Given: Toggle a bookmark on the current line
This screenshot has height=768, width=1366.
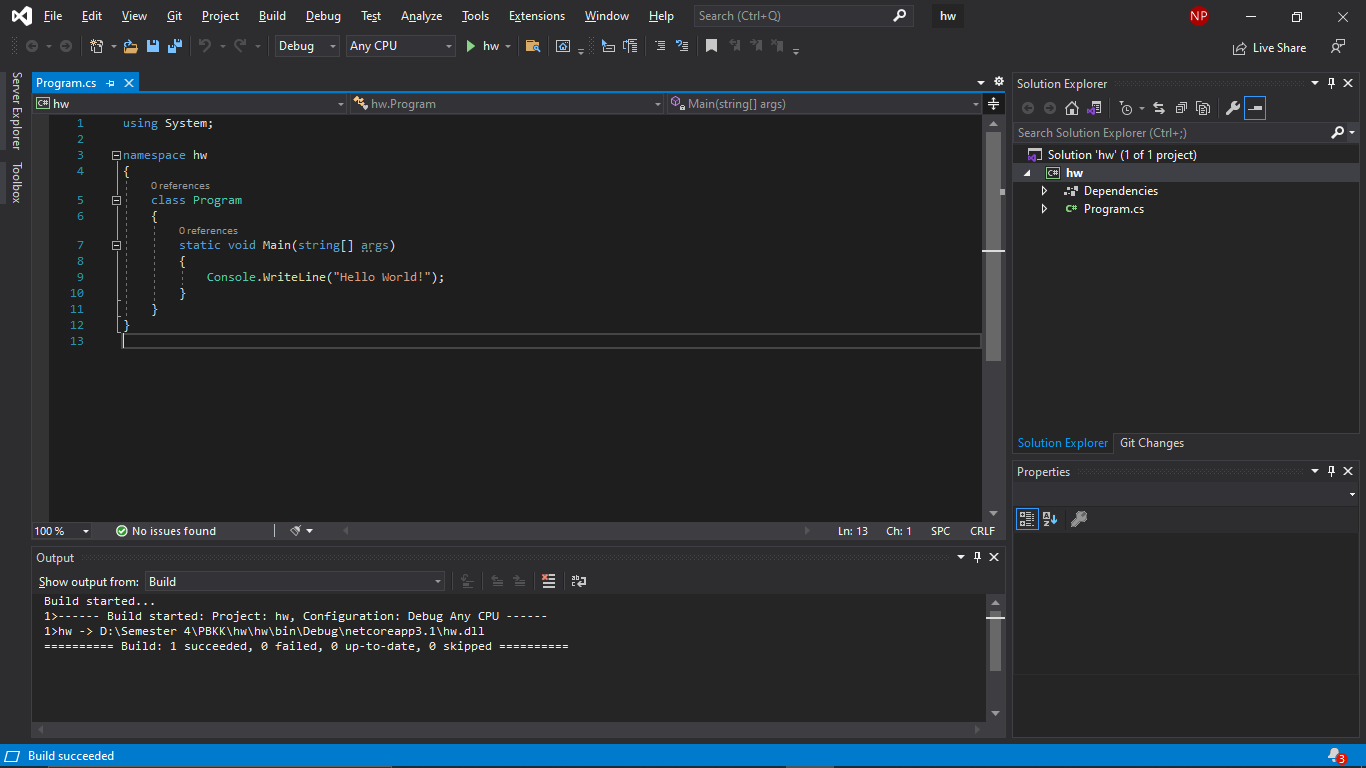Looking at the screenshot, I should coord(711,46).
